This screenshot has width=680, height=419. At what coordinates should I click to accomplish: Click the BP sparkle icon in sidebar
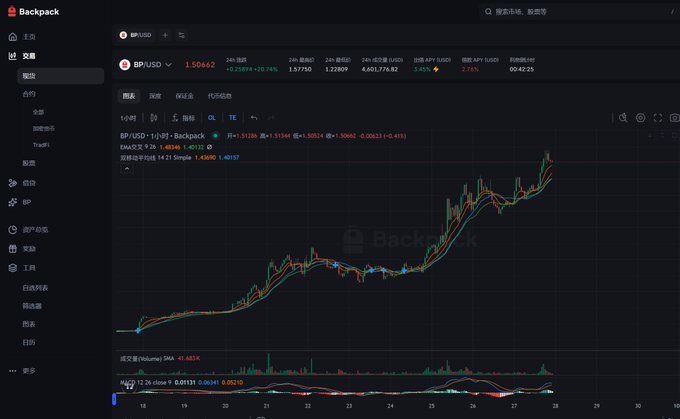coord(13,202)
